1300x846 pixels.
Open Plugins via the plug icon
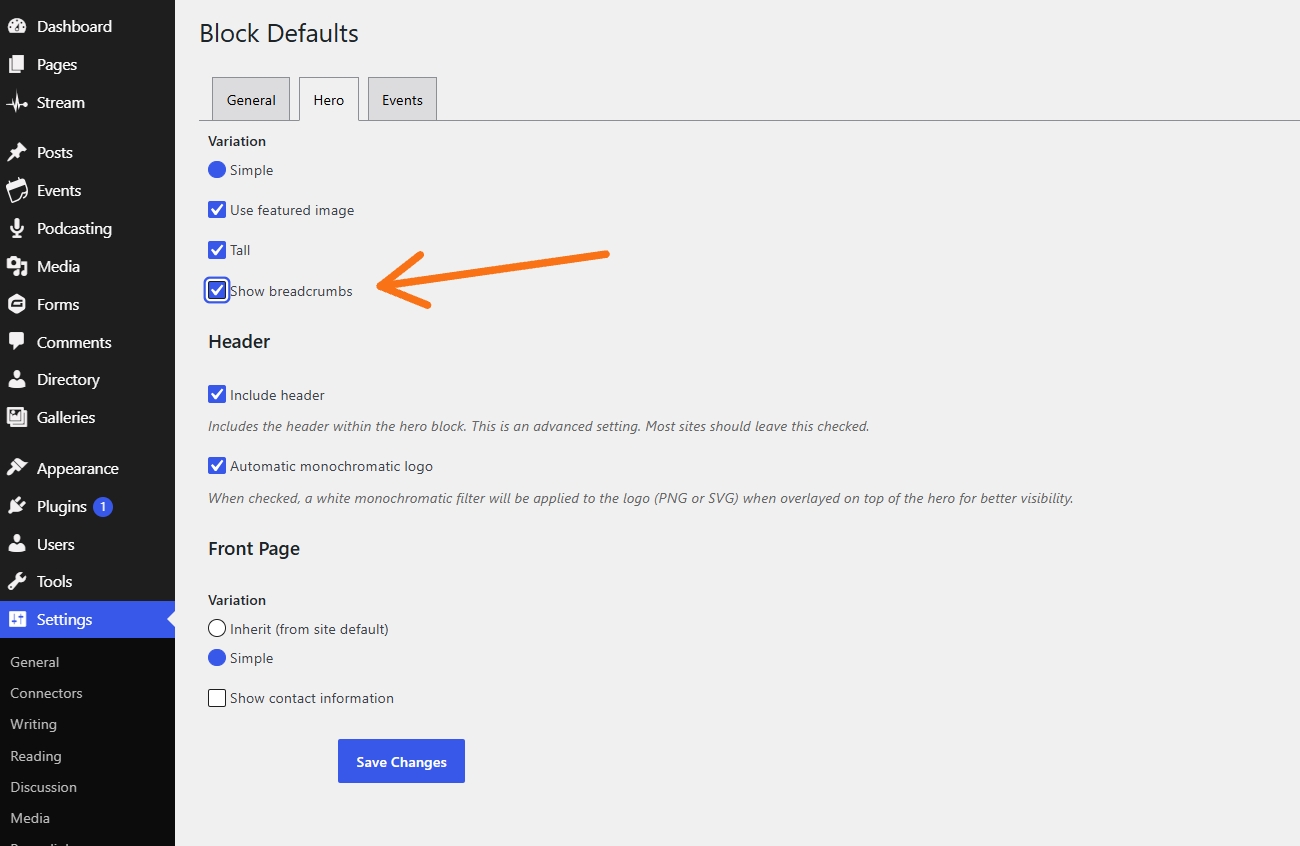[x=17, y=507]
